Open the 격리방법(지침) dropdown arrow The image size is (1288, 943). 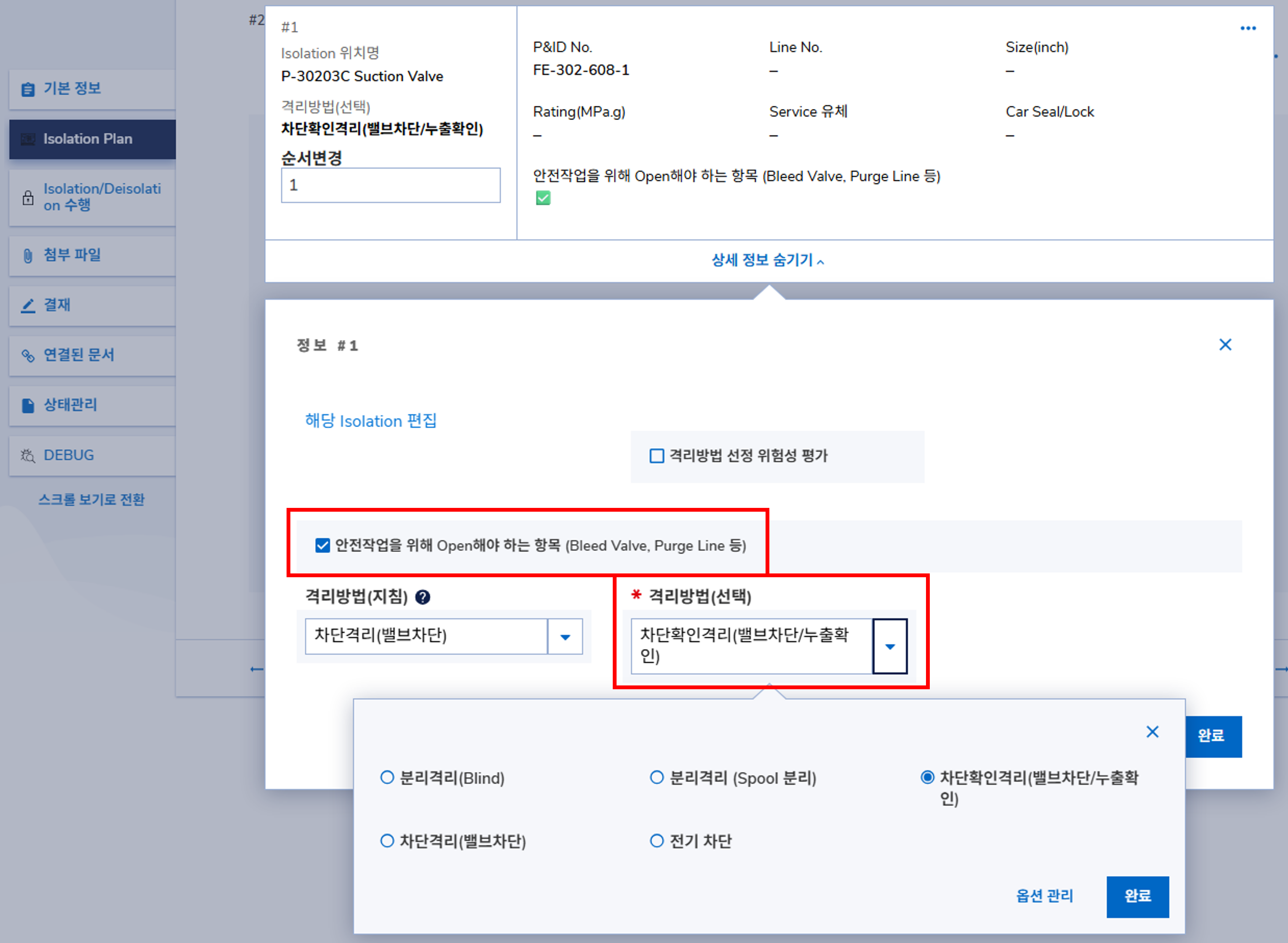pos(565,636)
